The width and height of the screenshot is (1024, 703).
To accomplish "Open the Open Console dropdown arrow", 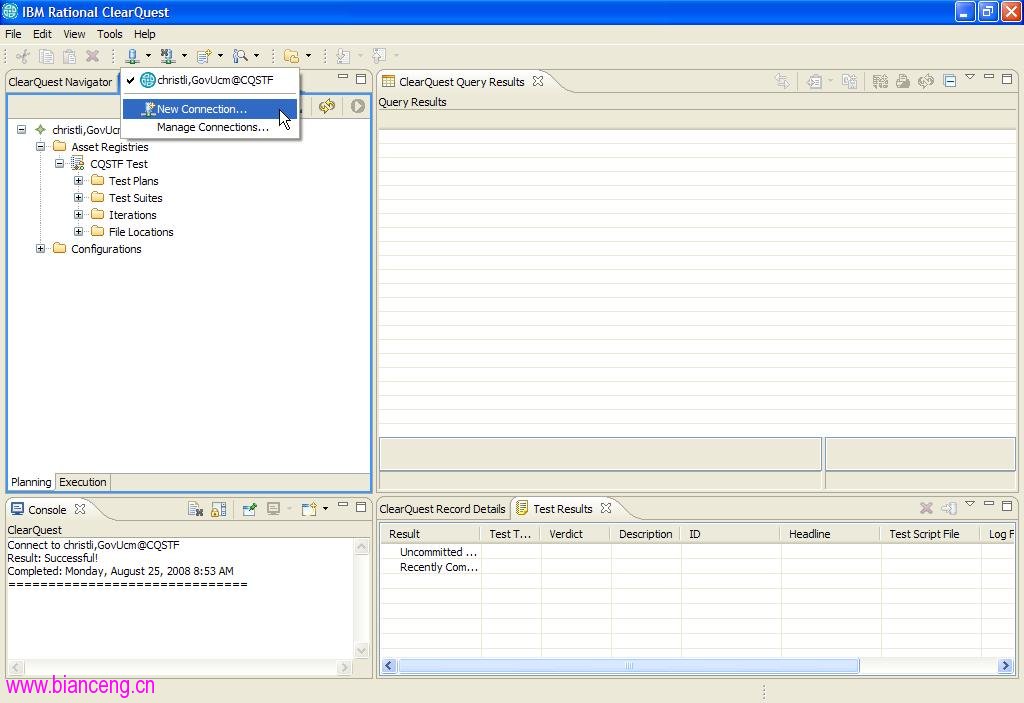I will 325,509.
